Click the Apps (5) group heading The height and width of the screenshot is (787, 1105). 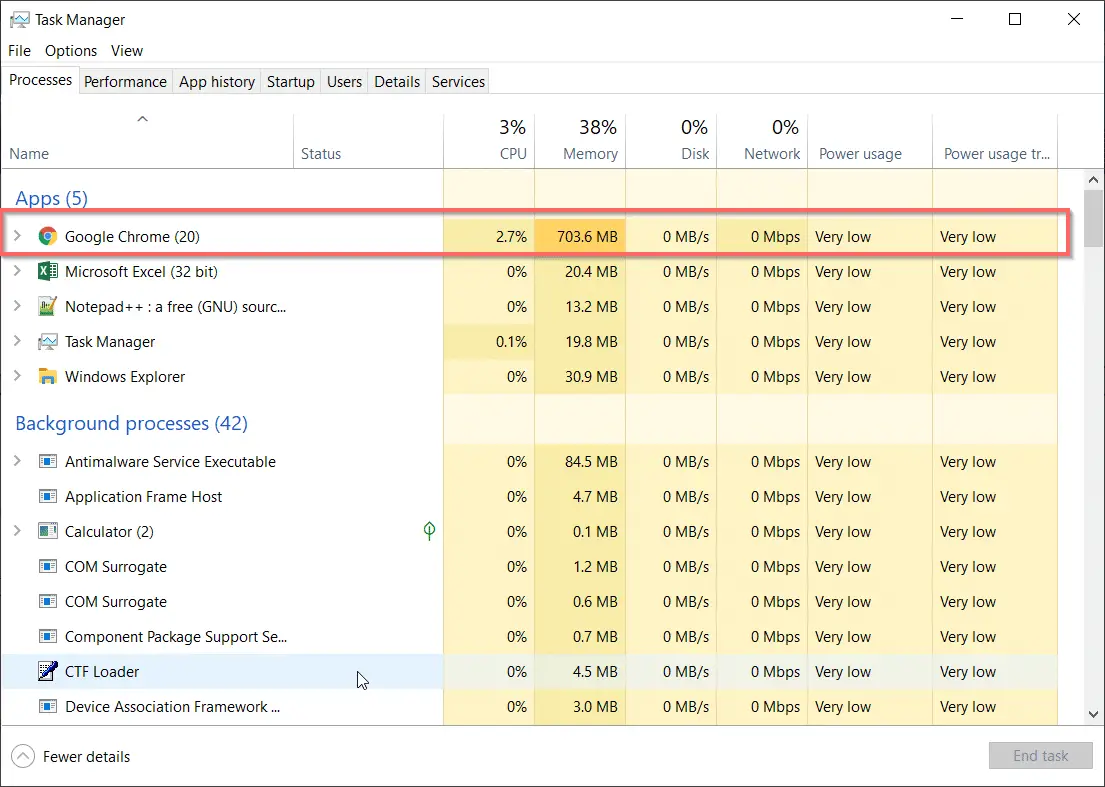51,198
